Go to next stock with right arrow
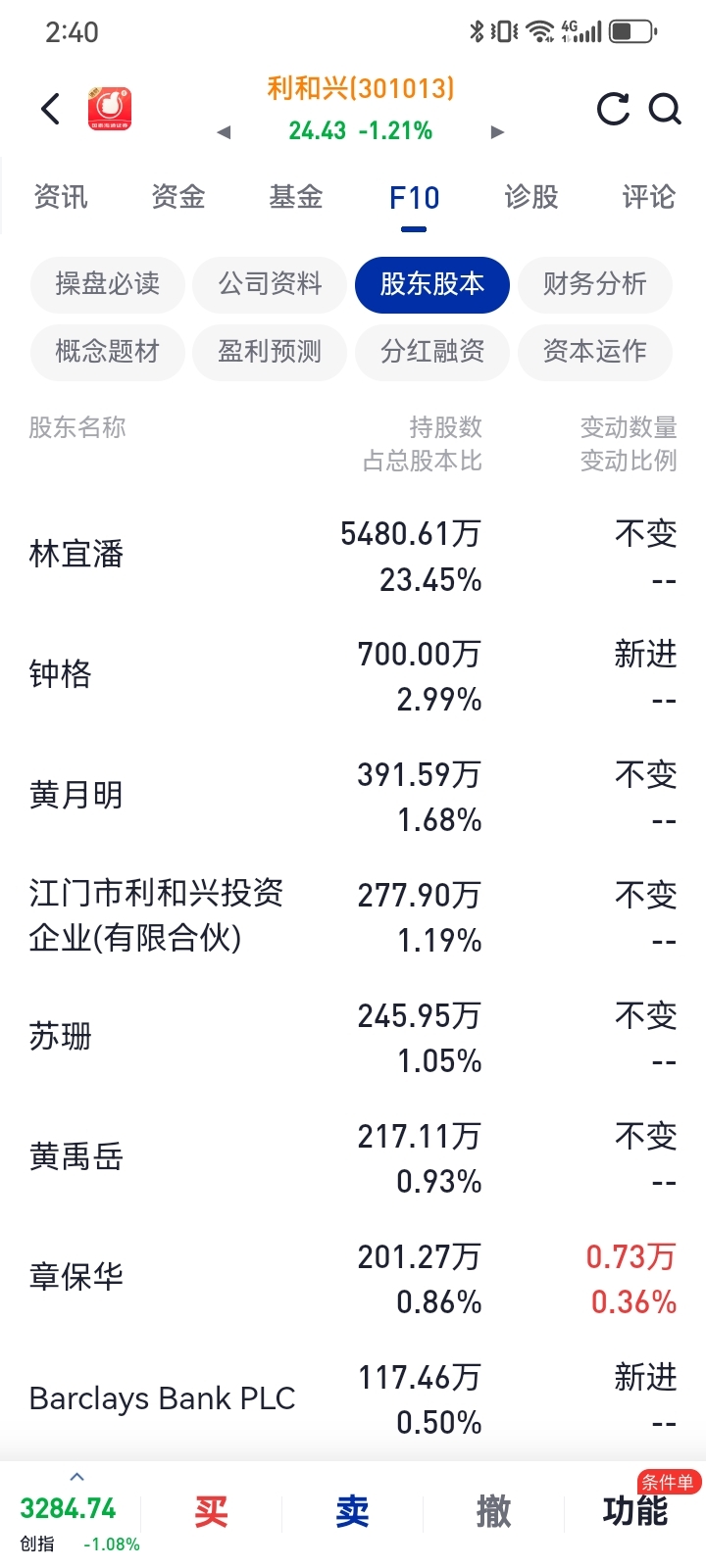Image resolution: width=706 pixels, height=1568 pixels. [x=497, y=132]
